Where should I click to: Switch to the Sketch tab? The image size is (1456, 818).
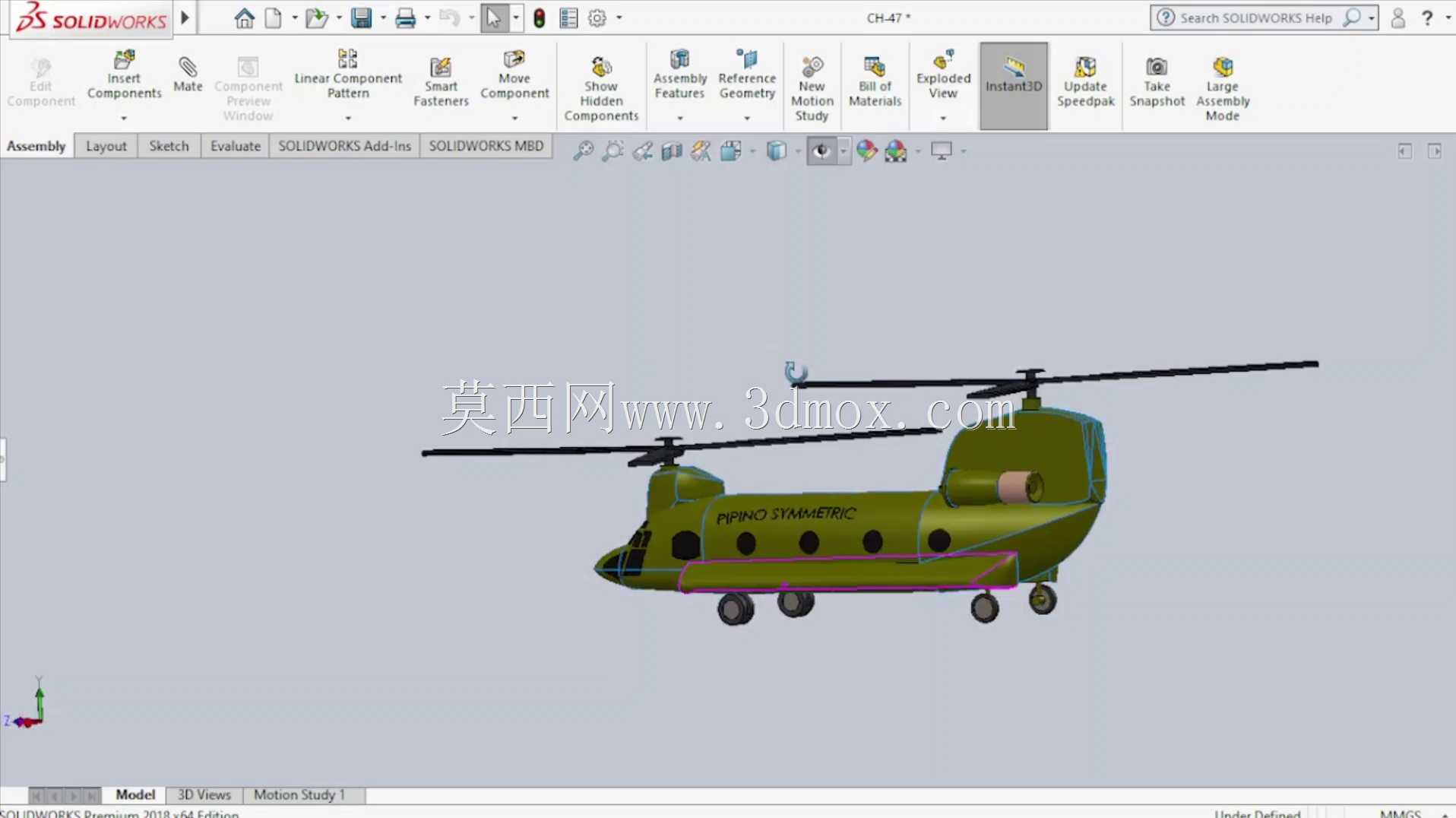coord(169,146)
